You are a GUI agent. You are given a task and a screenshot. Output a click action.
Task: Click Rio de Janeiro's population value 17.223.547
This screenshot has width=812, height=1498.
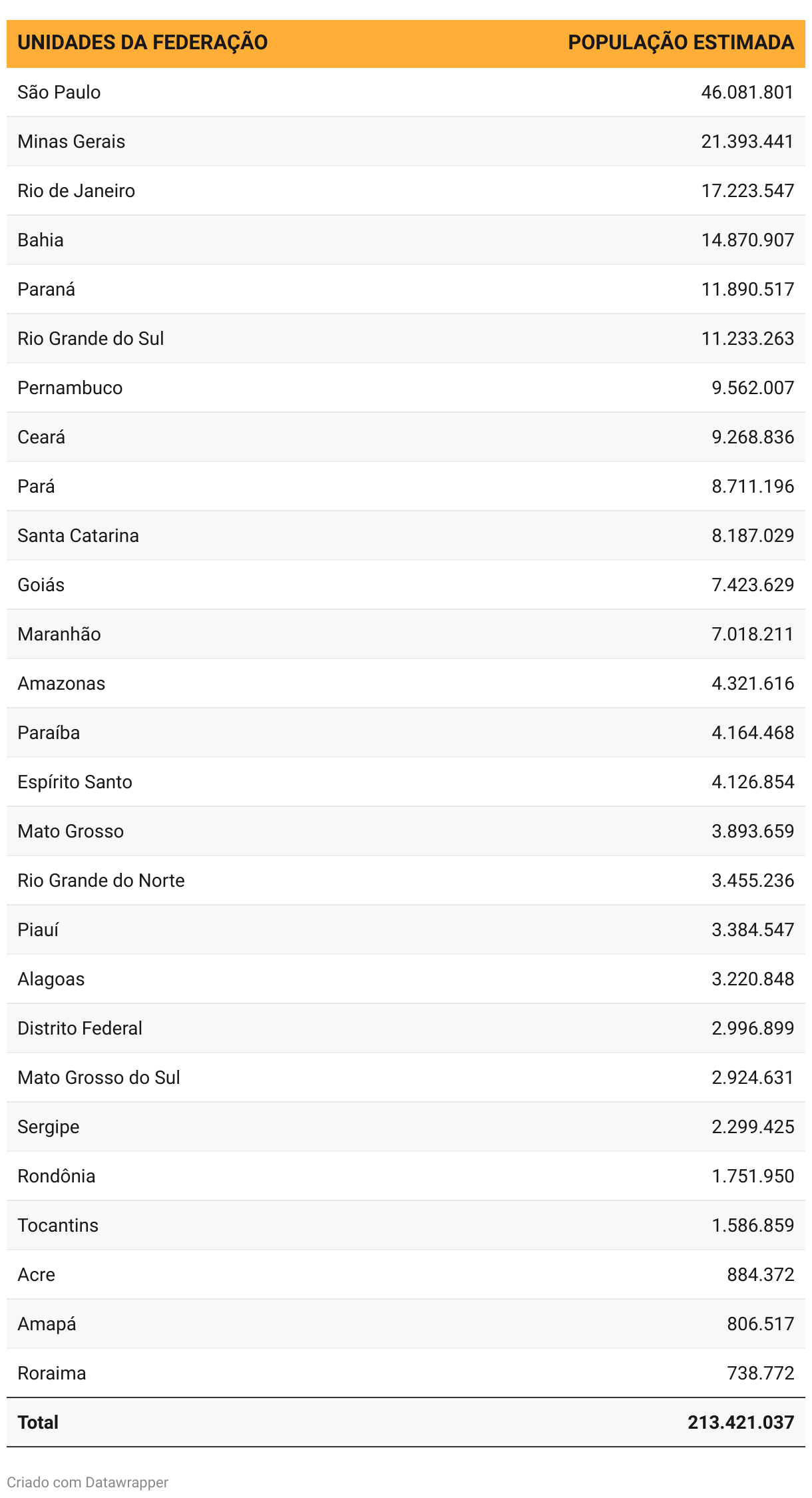click(x=747, y=191)
